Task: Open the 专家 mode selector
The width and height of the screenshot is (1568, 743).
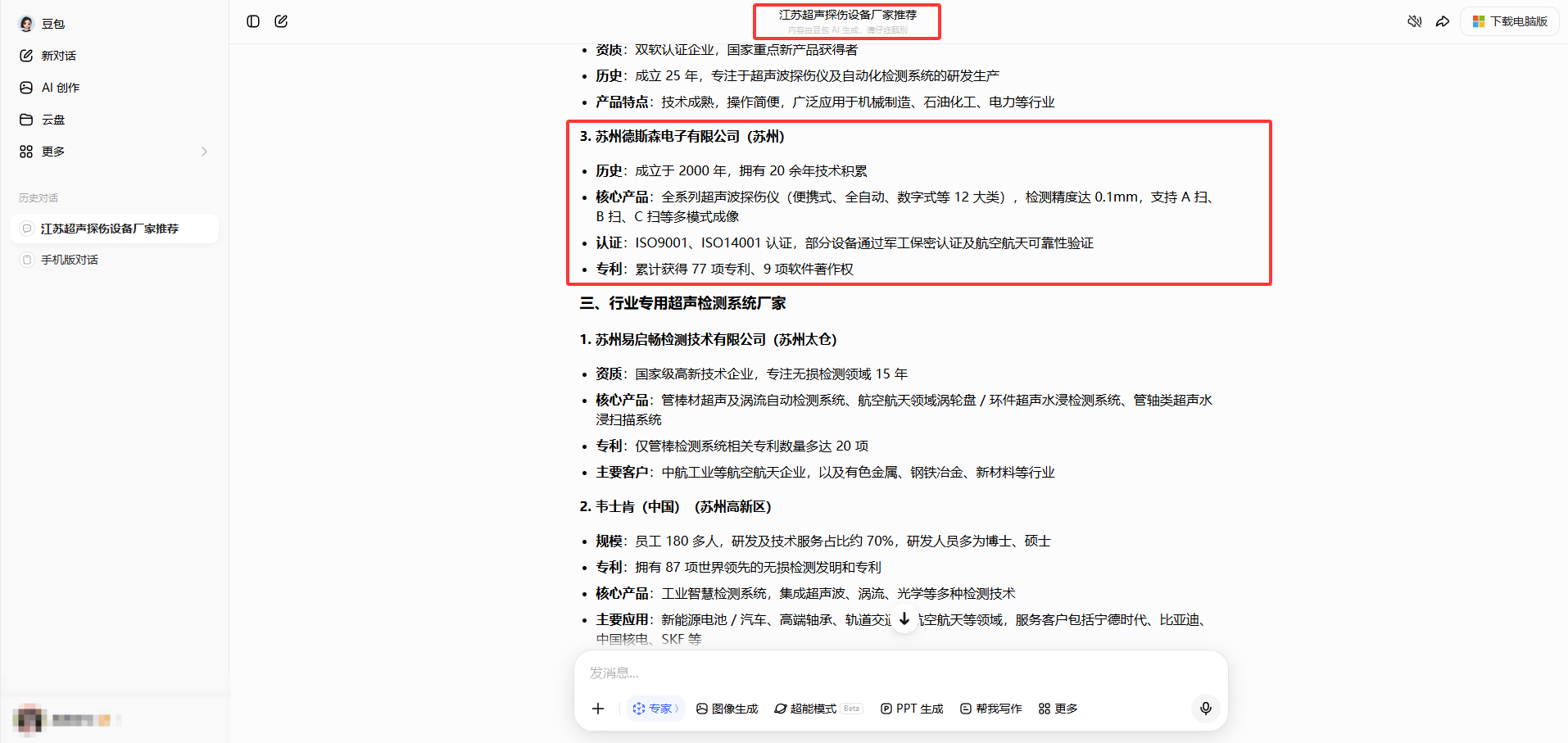Action: pyautogui.click(x=656, y=709)
